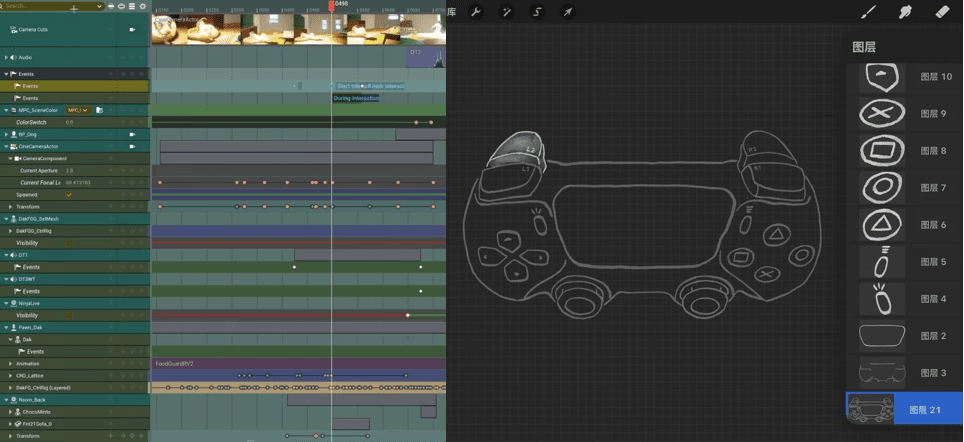Select the DakFG_CtrlRig (Layered) track label

pos(43,387)
